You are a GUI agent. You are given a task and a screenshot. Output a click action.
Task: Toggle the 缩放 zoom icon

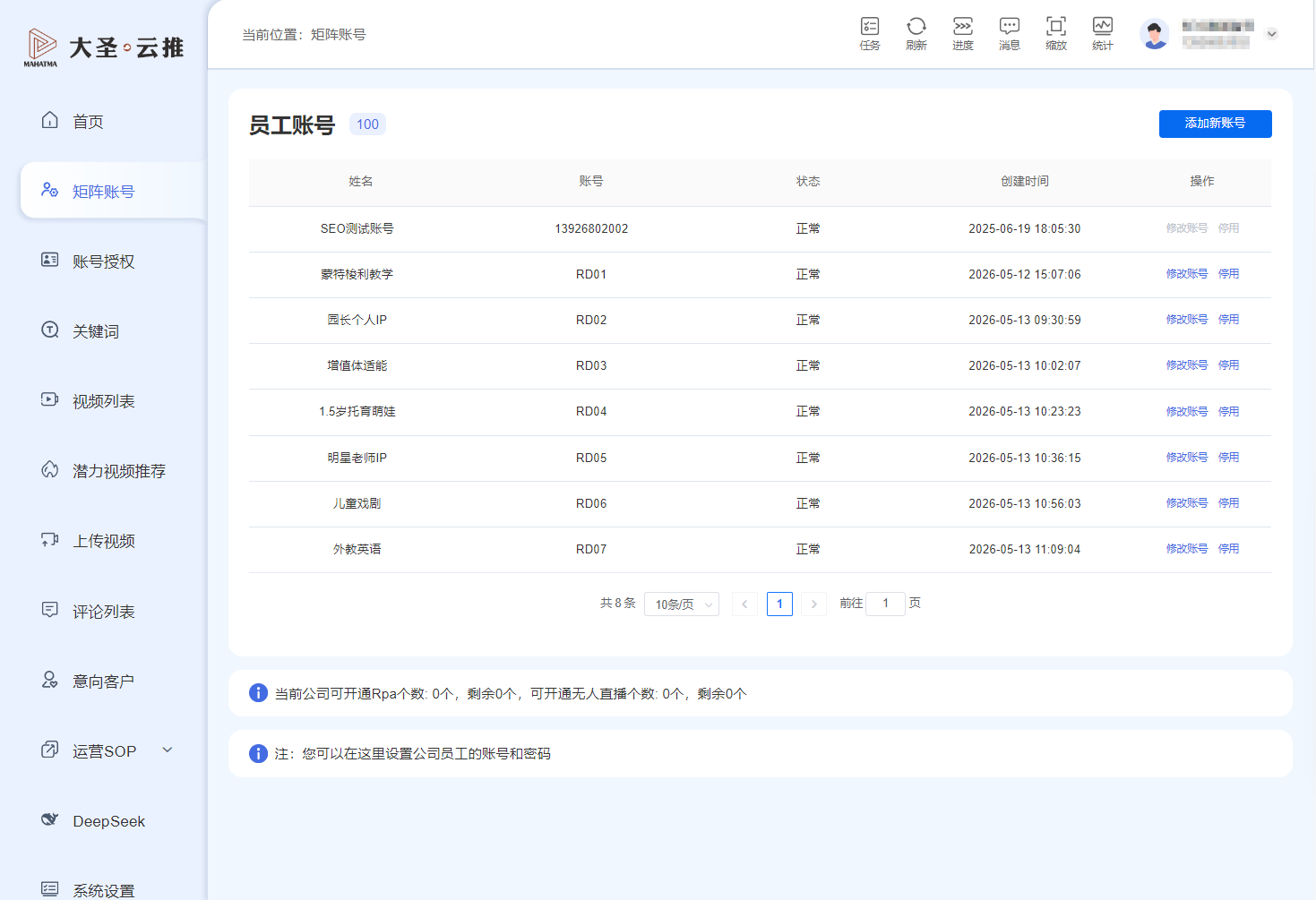click(1056, 33)
